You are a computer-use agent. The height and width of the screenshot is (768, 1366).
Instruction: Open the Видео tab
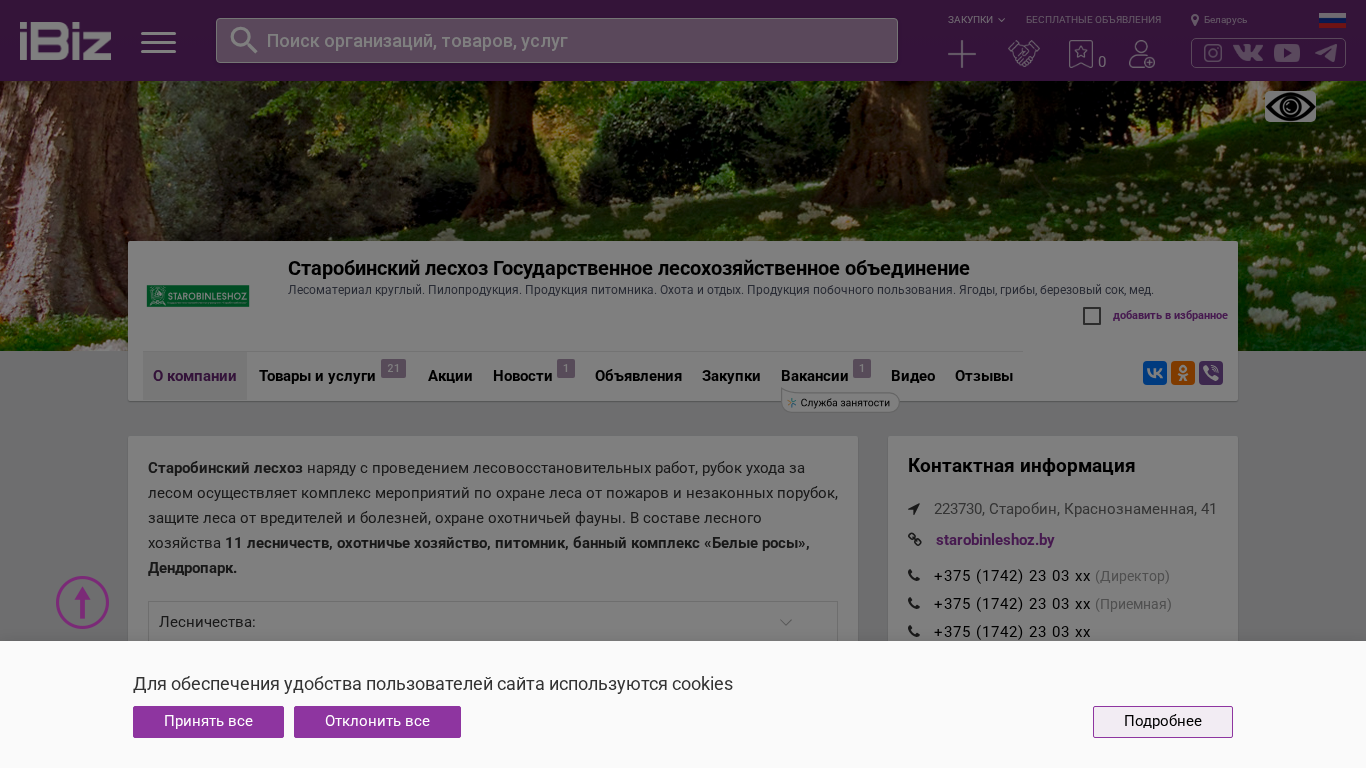(913, 376)
